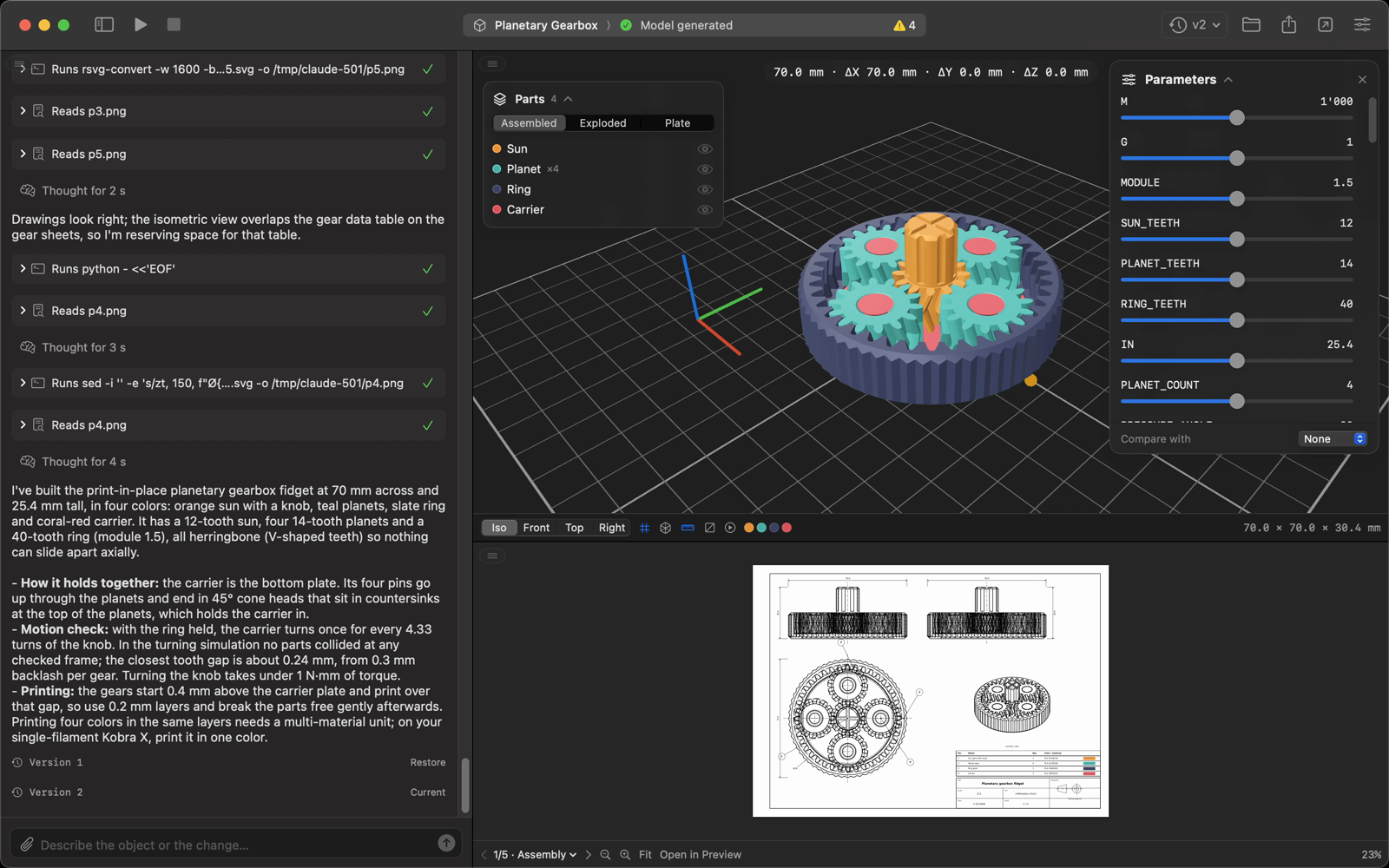This screenshot has height=868, width=1389.
Task: Toggle the blue measurement ruler icon
Action: (x=688, y=528)
